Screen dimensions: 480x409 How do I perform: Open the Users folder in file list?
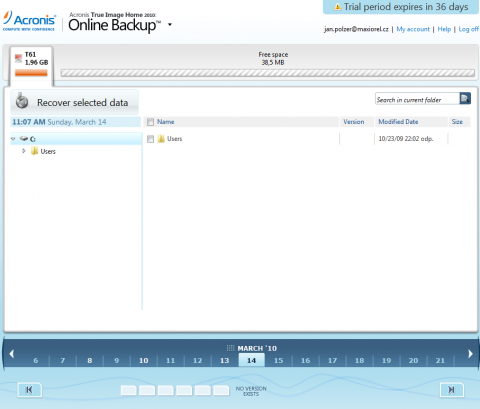pos(174,139)
